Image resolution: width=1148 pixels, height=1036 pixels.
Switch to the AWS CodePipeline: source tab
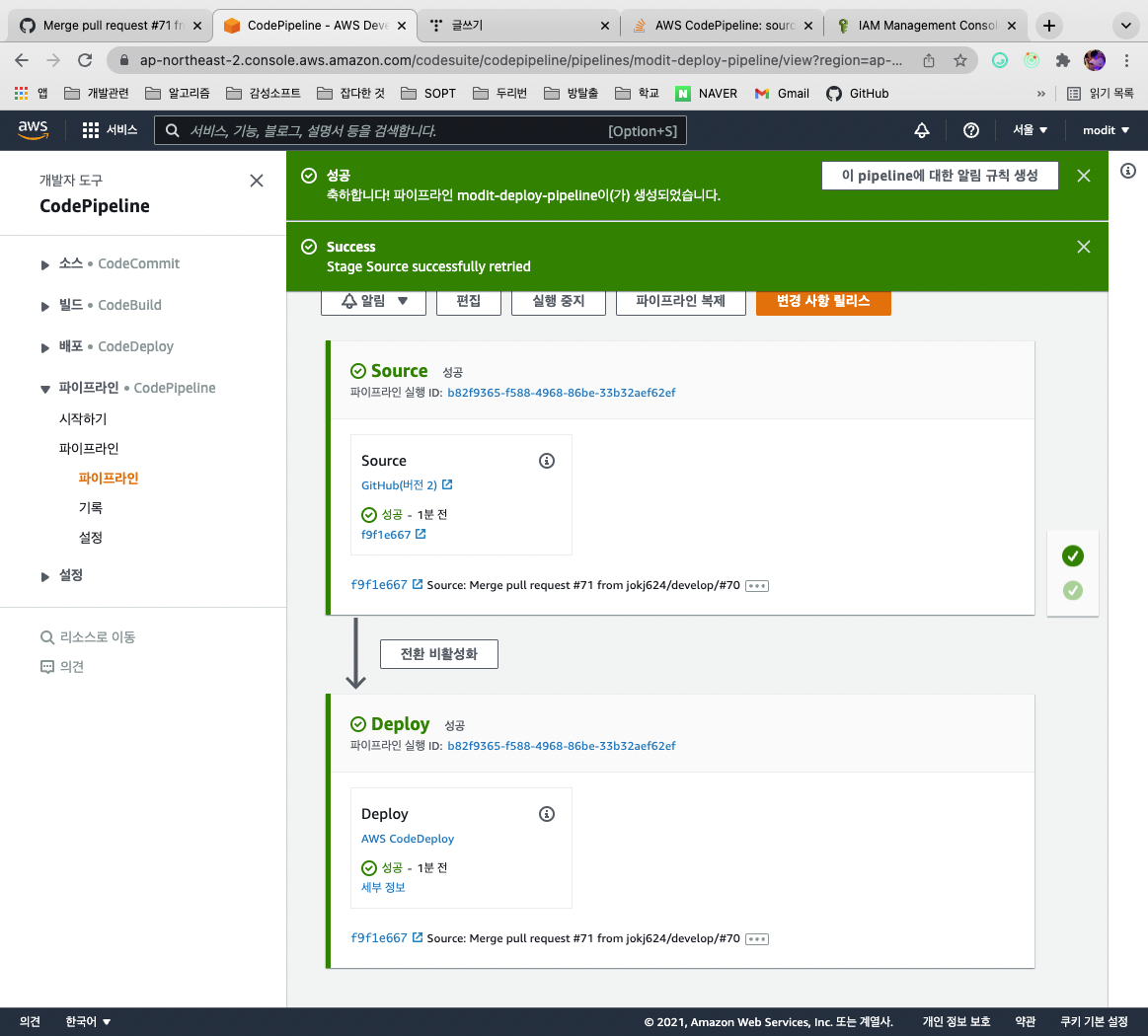(722, 26)
